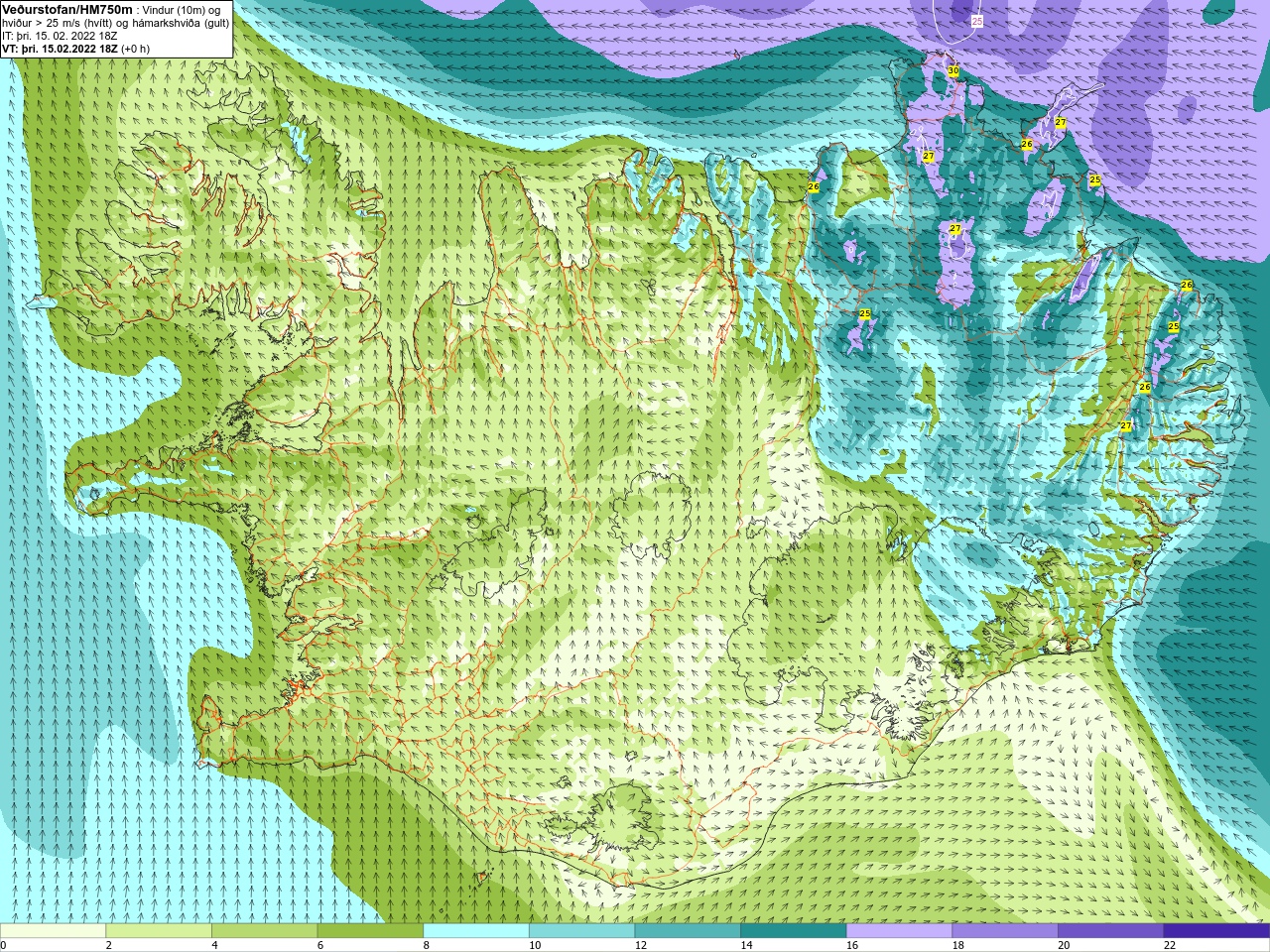Click the '(+0 h)' forecast offset text
Image resolution: width=1270 pixels, height=952 pixels.
[x=136, y=49]
